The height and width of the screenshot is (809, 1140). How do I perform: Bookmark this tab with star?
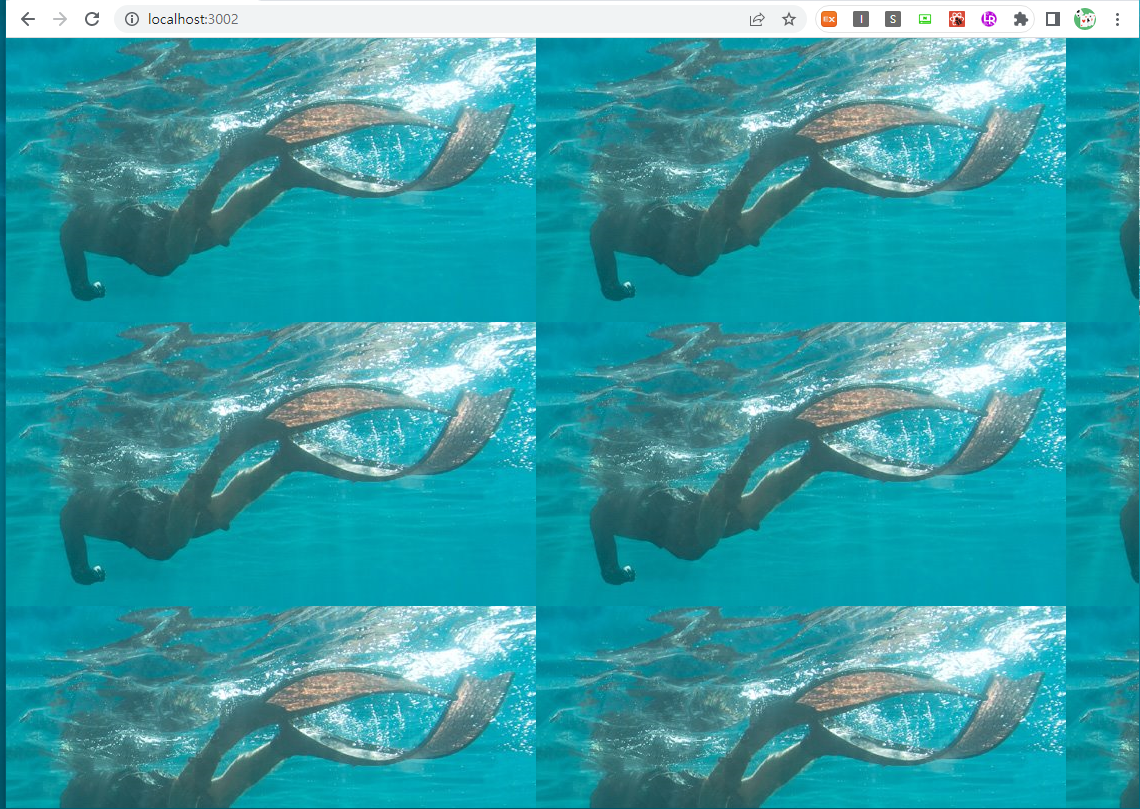pyautogui.click(x=789, y=19)
